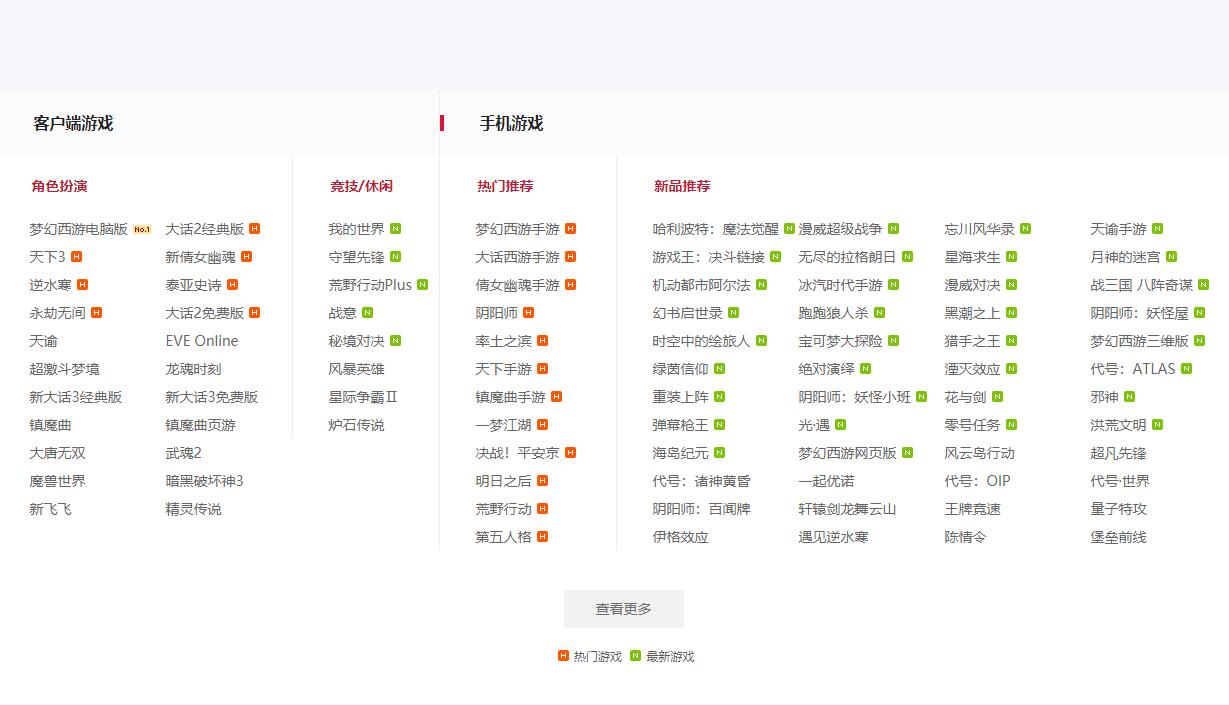The image size is (1229, 705).
Task: Click the H badge next to 泰亚史诗
Action: (233, 285)
